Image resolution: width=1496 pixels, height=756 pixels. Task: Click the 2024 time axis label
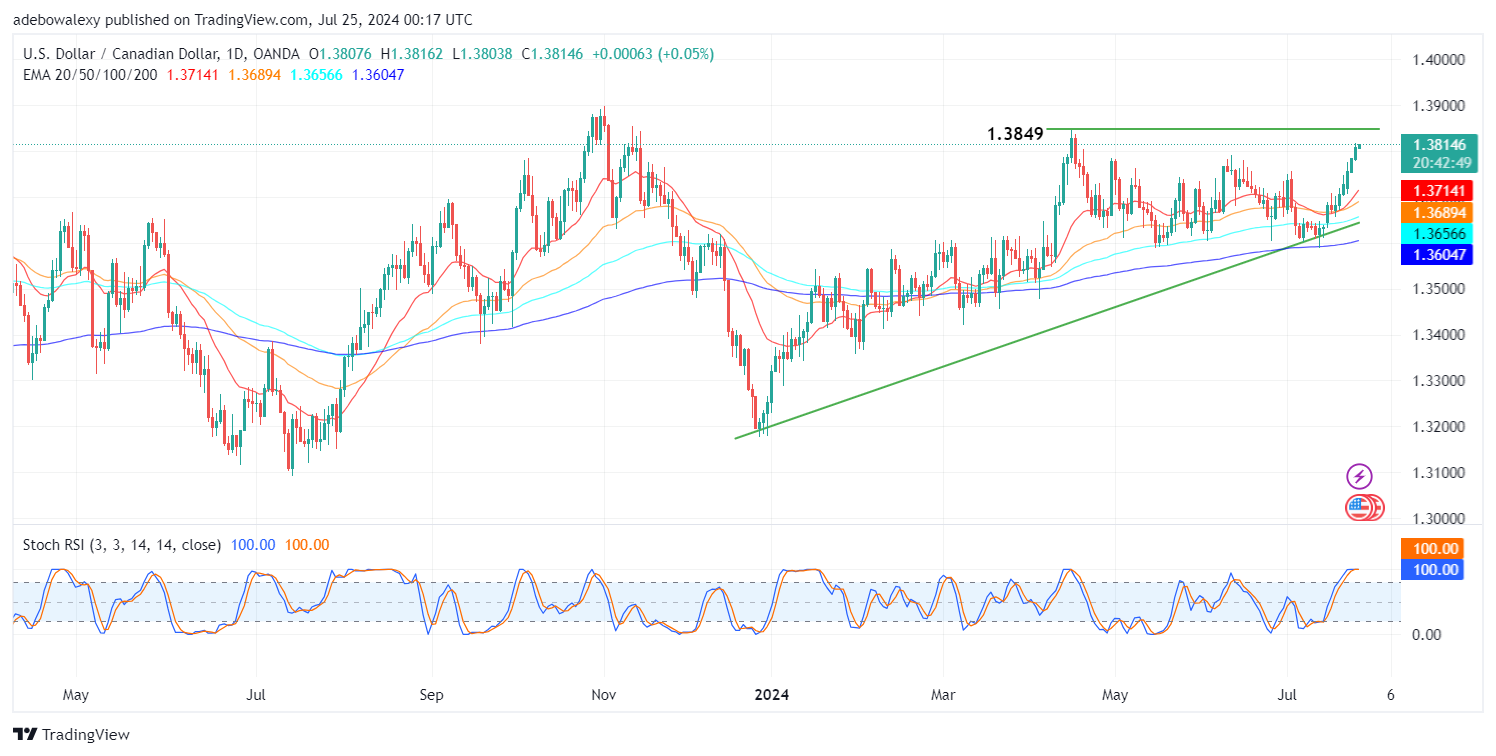[x=772, y=693]
